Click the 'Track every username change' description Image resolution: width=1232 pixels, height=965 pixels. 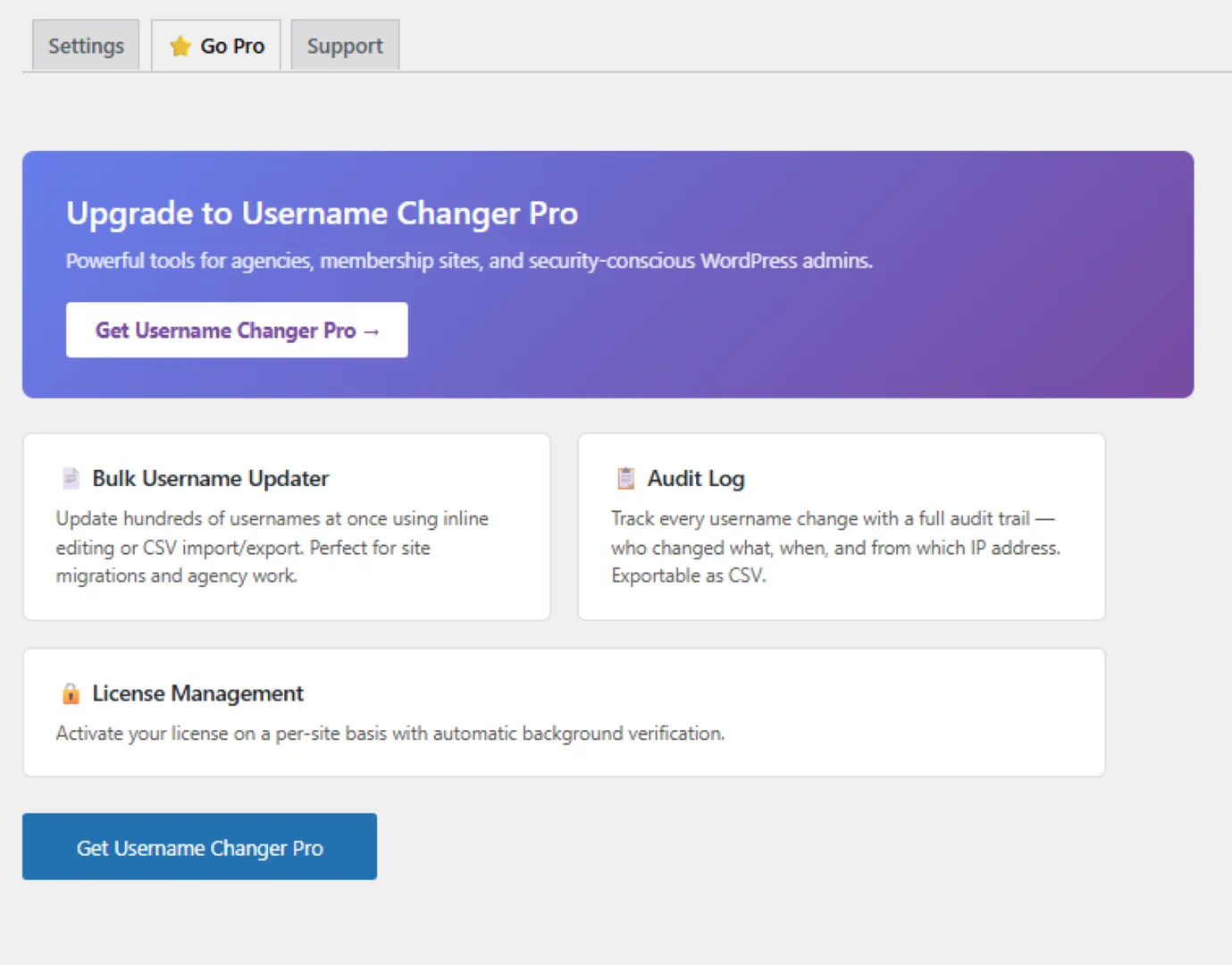[835, 547]
